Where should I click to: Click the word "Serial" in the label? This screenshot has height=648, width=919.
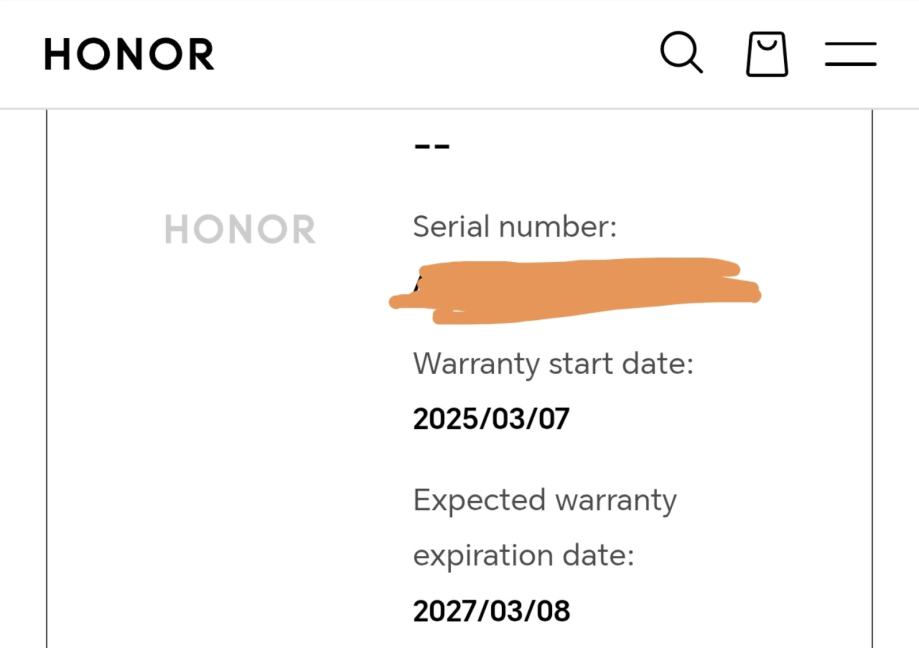click(x=451, y=227)
